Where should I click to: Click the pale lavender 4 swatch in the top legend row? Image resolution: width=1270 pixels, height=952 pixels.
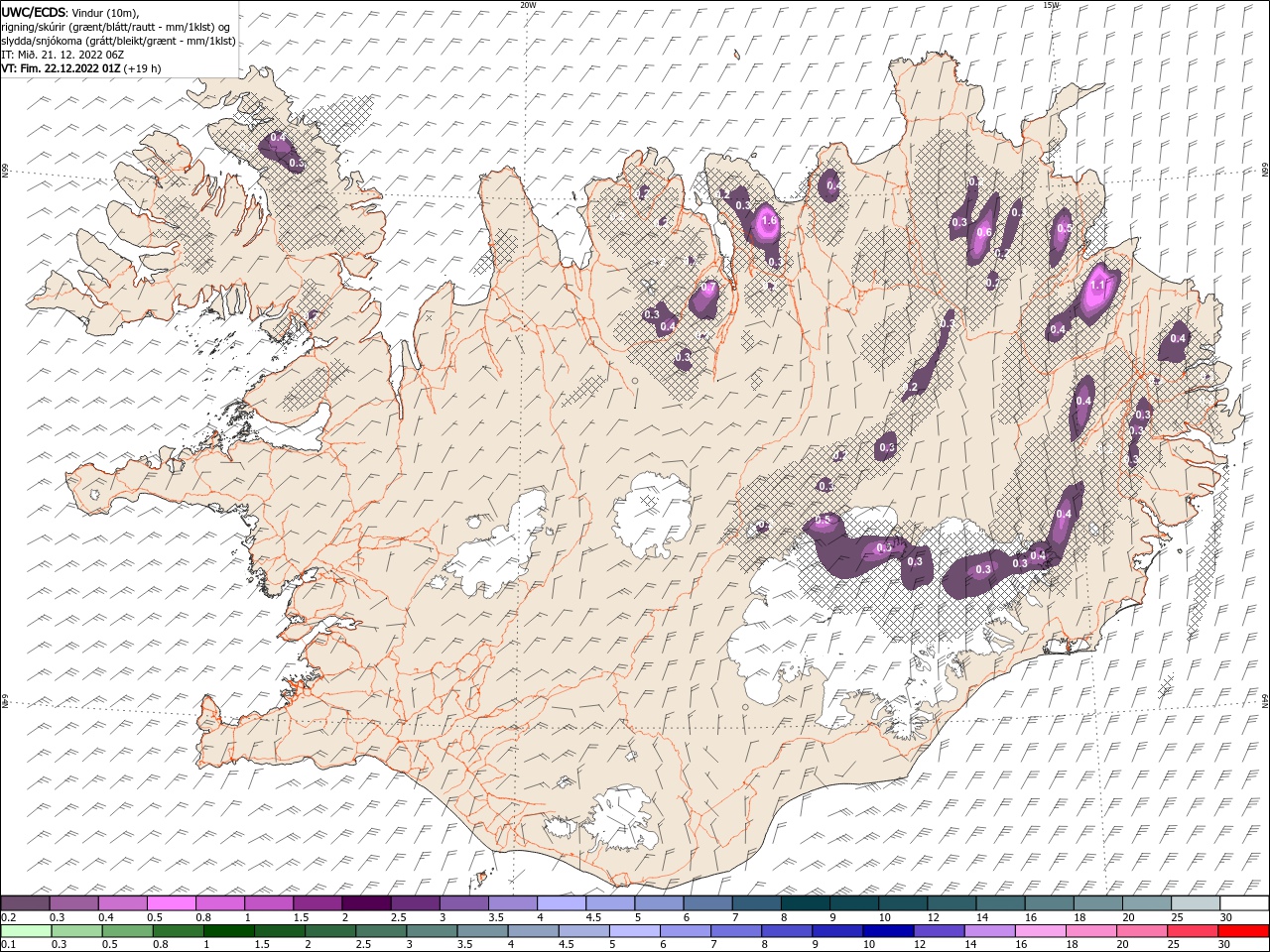click(x=560, y=903)
